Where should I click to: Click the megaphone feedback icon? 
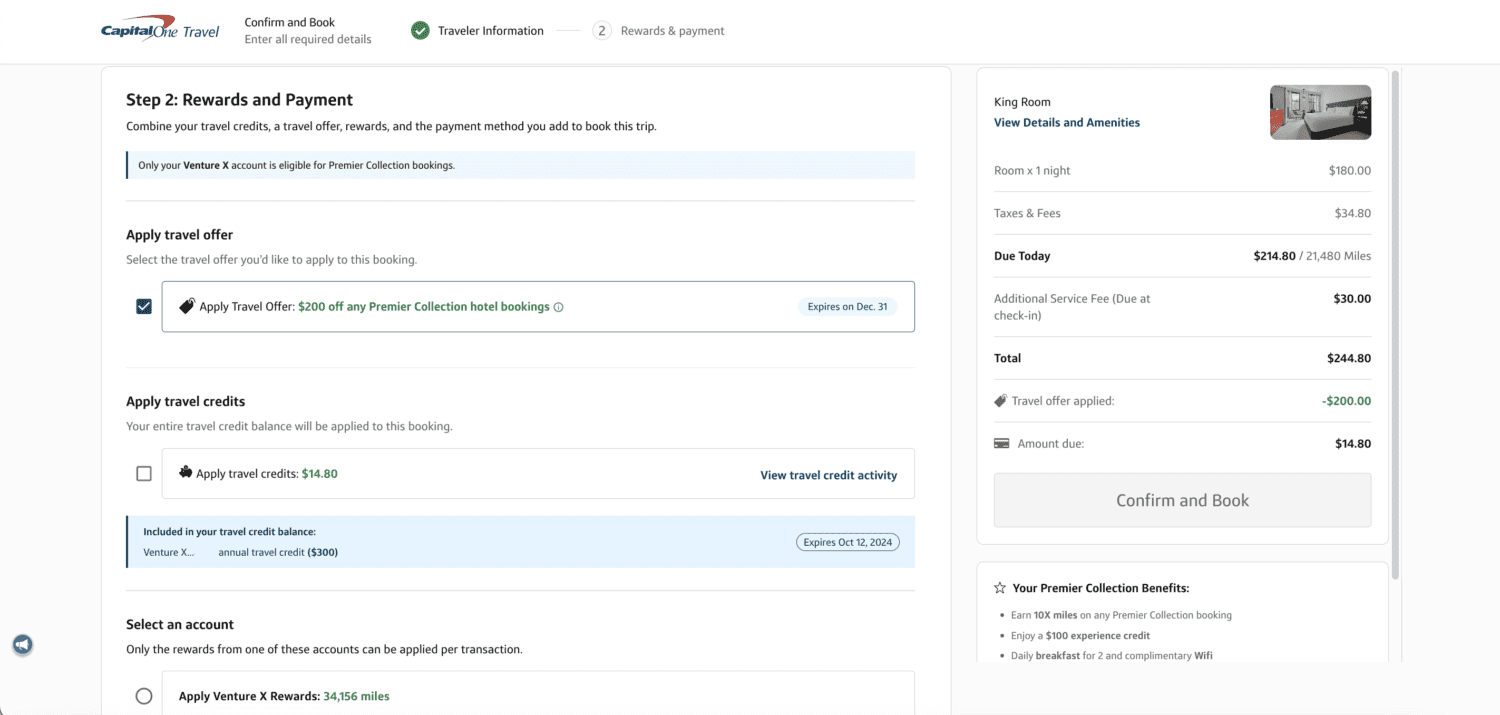(x=22, y=645)
